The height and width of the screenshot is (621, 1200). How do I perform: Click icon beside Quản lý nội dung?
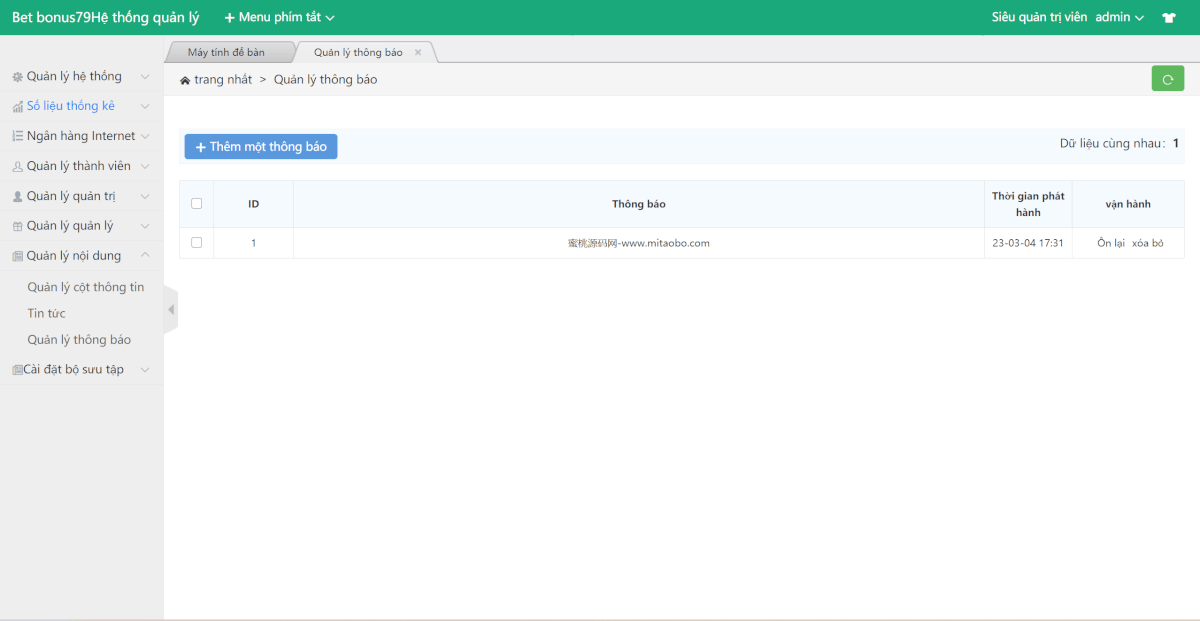pos(17,256)
